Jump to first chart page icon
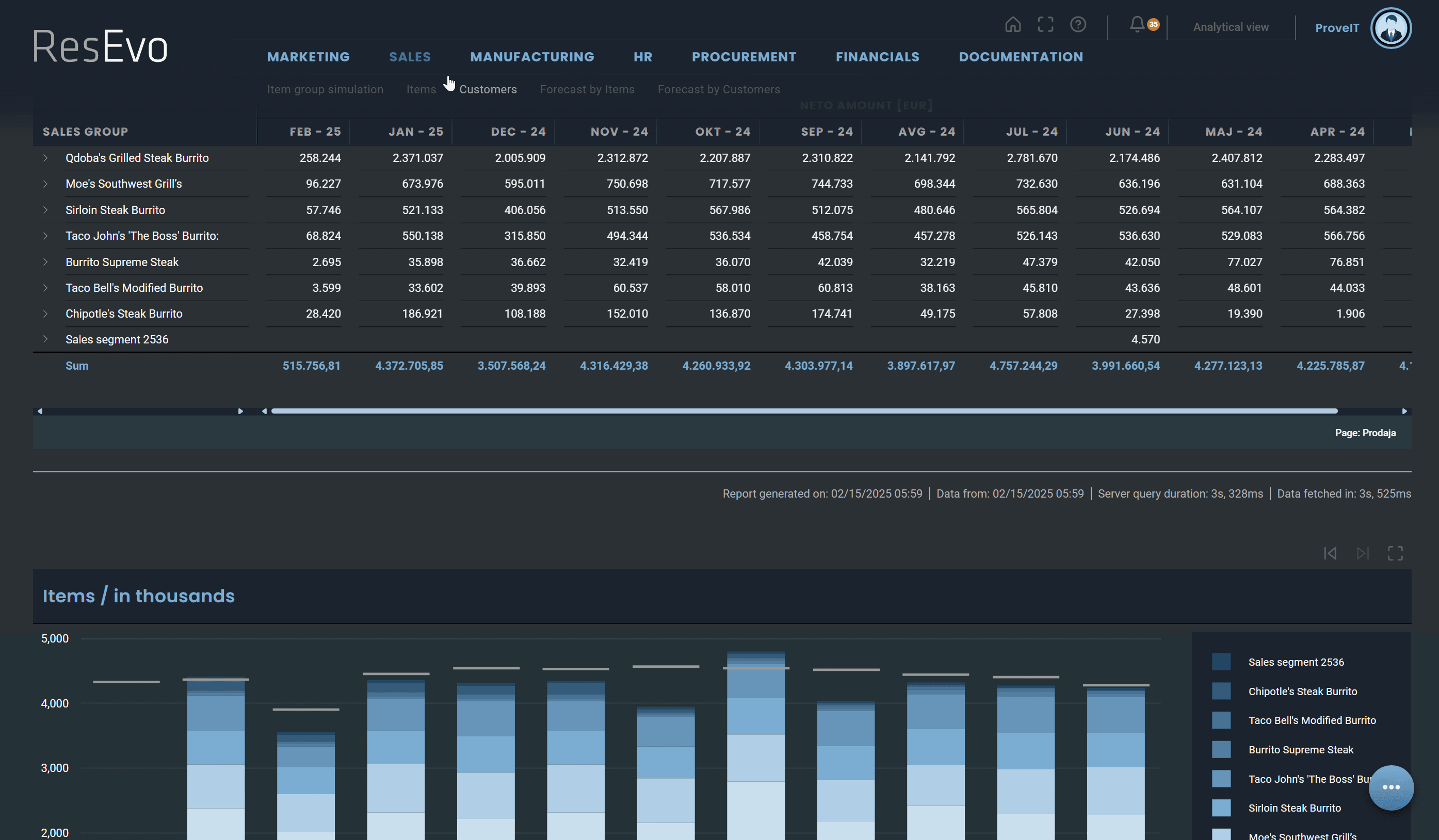The height and width of the screenshot is (840, 1439). point(1330,553)
